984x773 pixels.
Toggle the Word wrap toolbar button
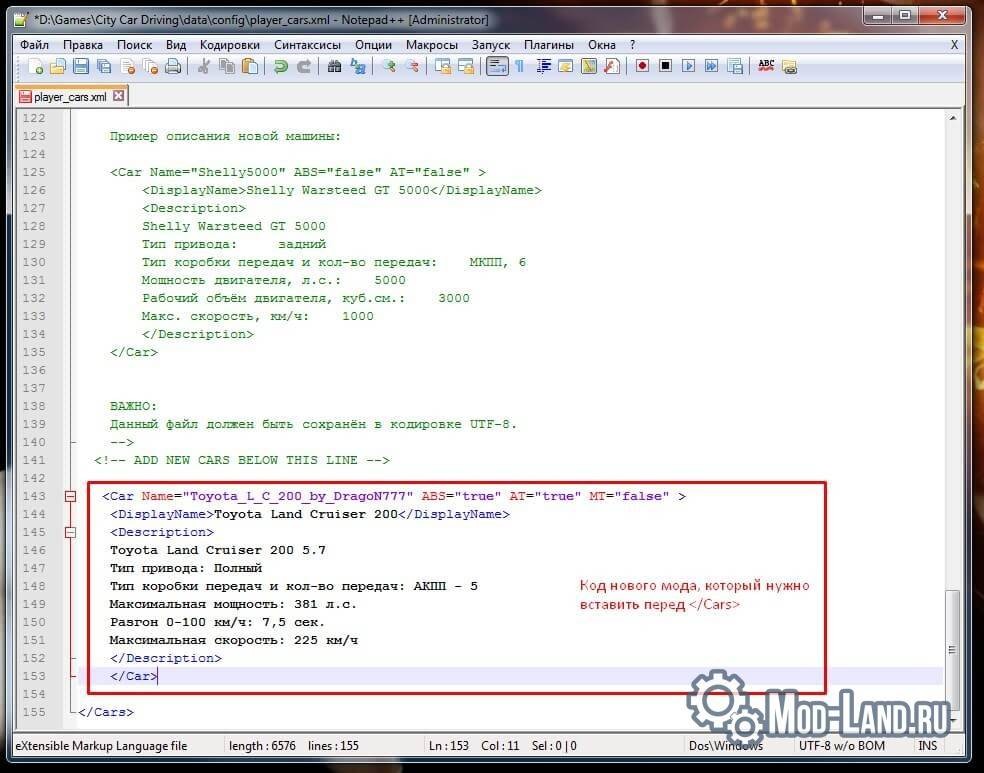[x=497, y=66]
